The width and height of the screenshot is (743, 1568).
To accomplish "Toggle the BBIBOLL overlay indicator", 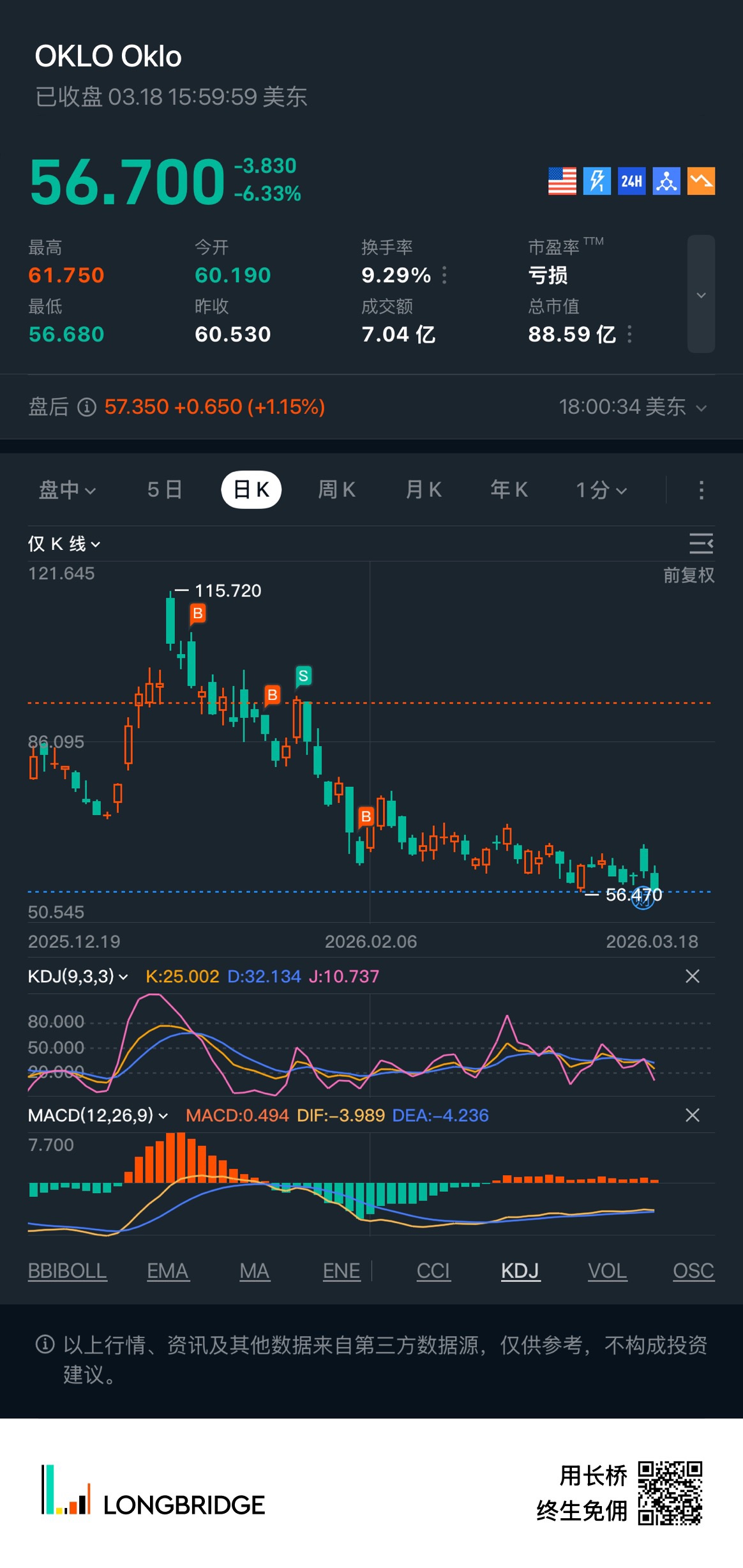I will pos(67,1271).
